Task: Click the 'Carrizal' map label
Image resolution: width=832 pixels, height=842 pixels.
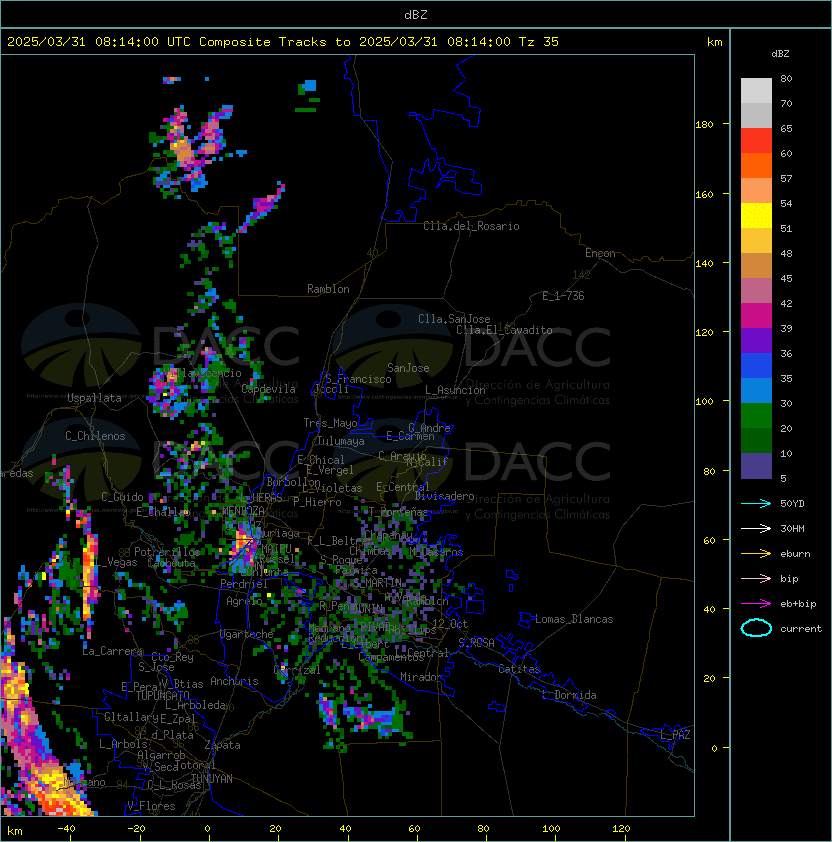Action: point(297,670)
